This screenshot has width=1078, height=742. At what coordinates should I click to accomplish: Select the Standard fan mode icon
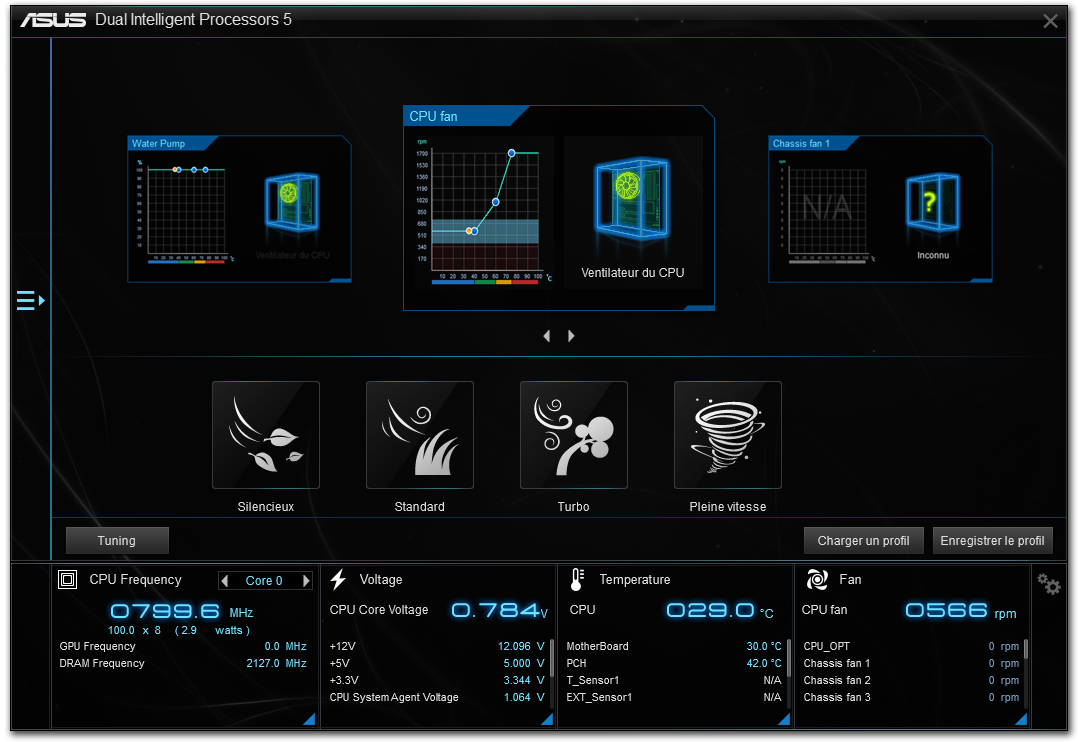pyautogui.click(x=420, y=434)
